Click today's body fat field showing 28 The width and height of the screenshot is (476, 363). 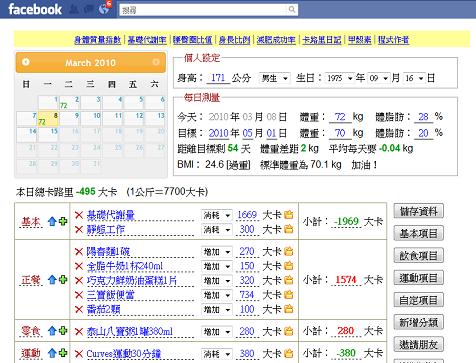pyautogui.click(x=423, y=117)
